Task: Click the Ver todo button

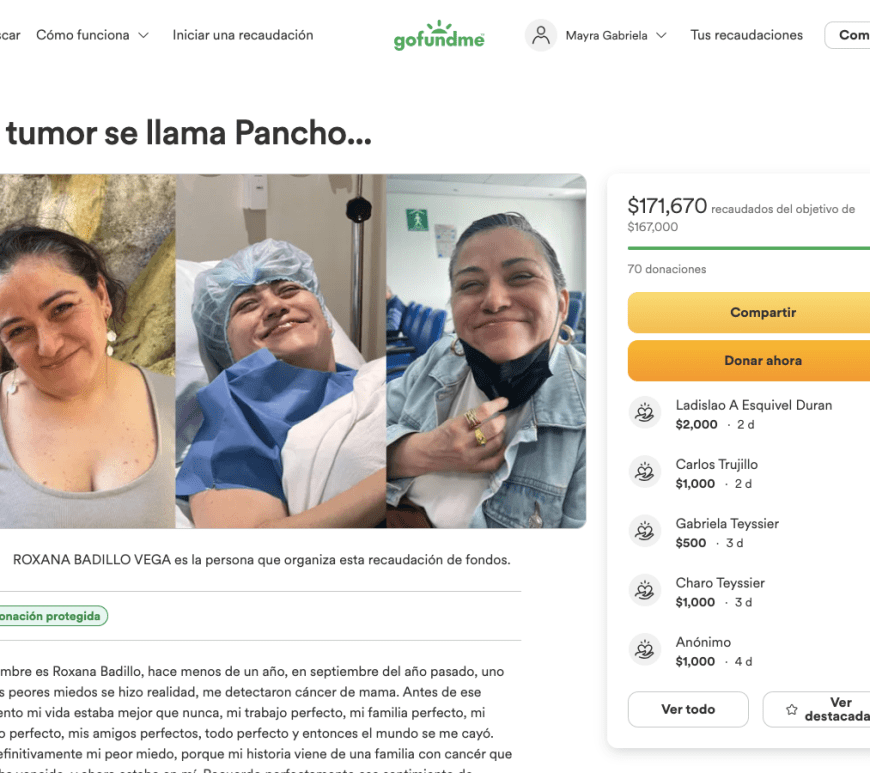Action: (688, 709)
